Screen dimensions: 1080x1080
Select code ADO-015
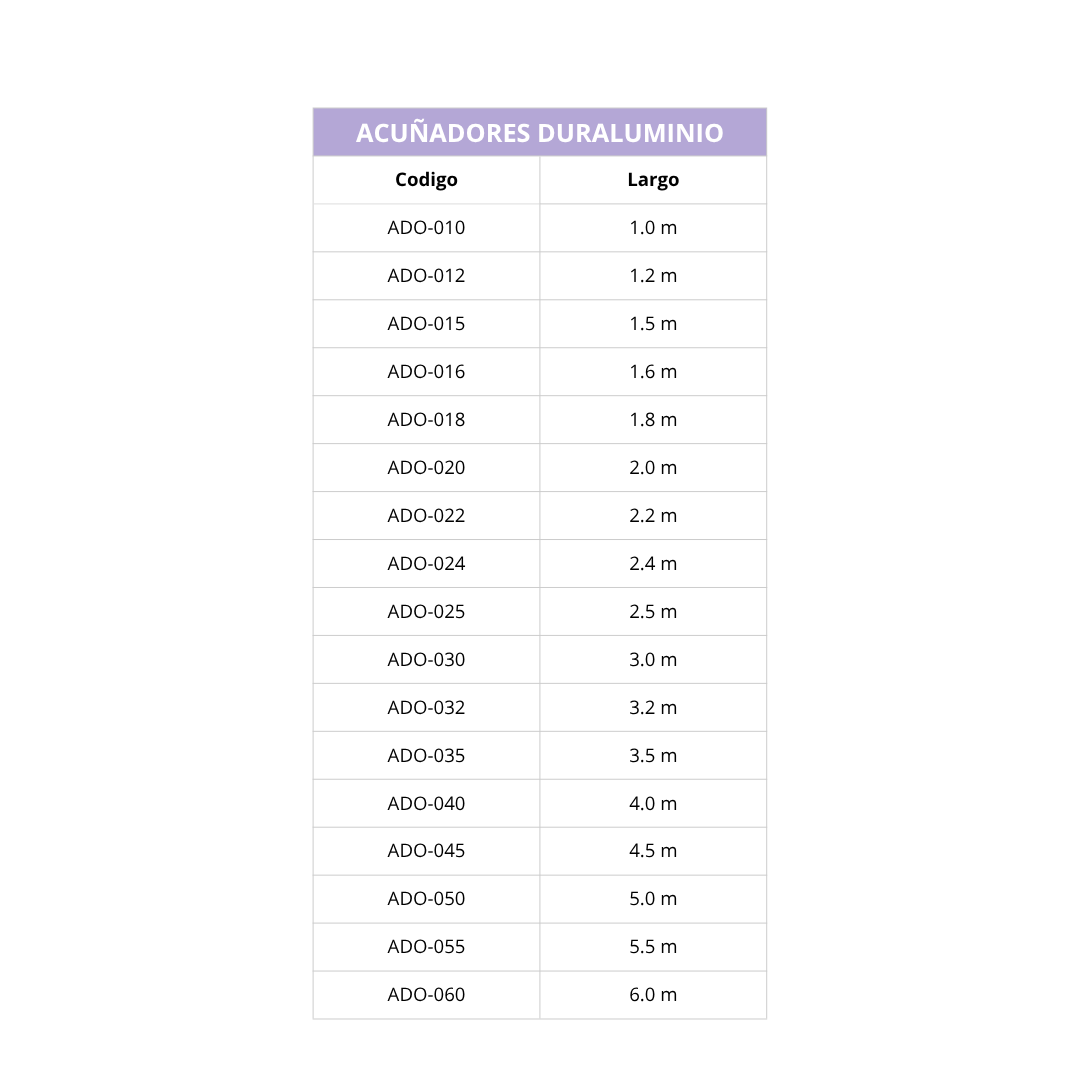point(426,324)
